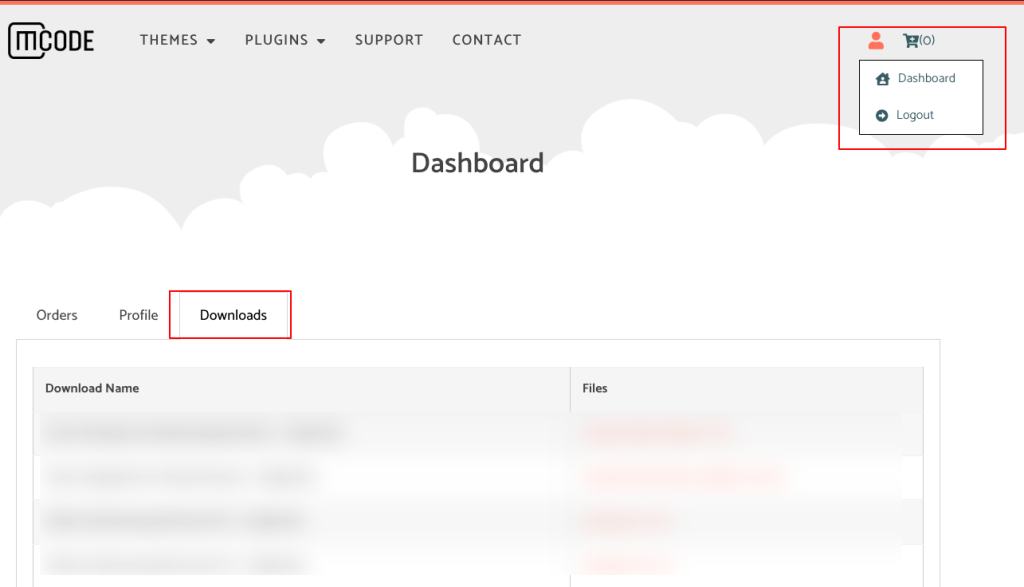
Task: Select Logout from the account menu
Action: (915, 115)
